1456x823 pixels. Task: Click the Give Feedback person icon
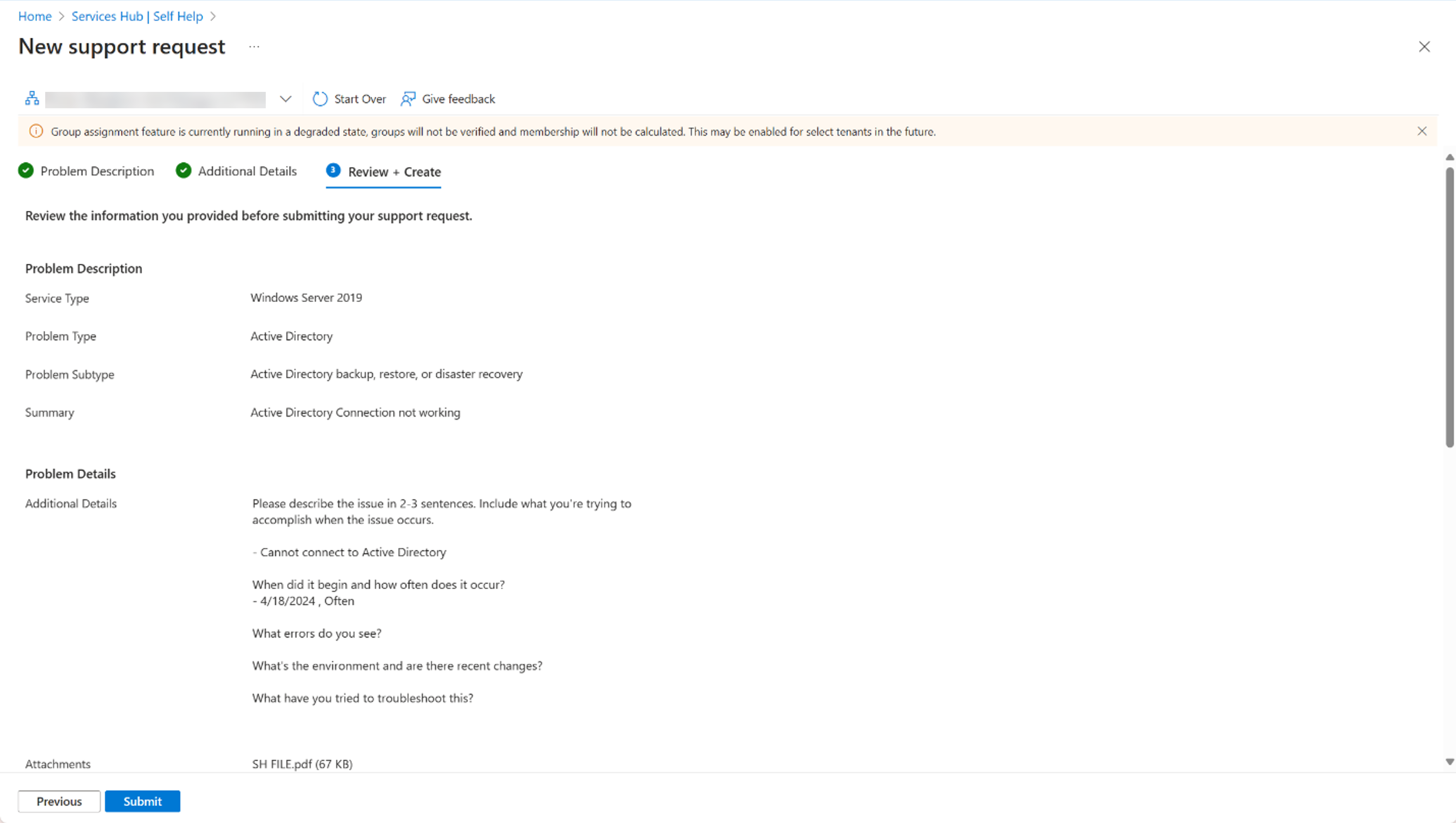point(407,98)
